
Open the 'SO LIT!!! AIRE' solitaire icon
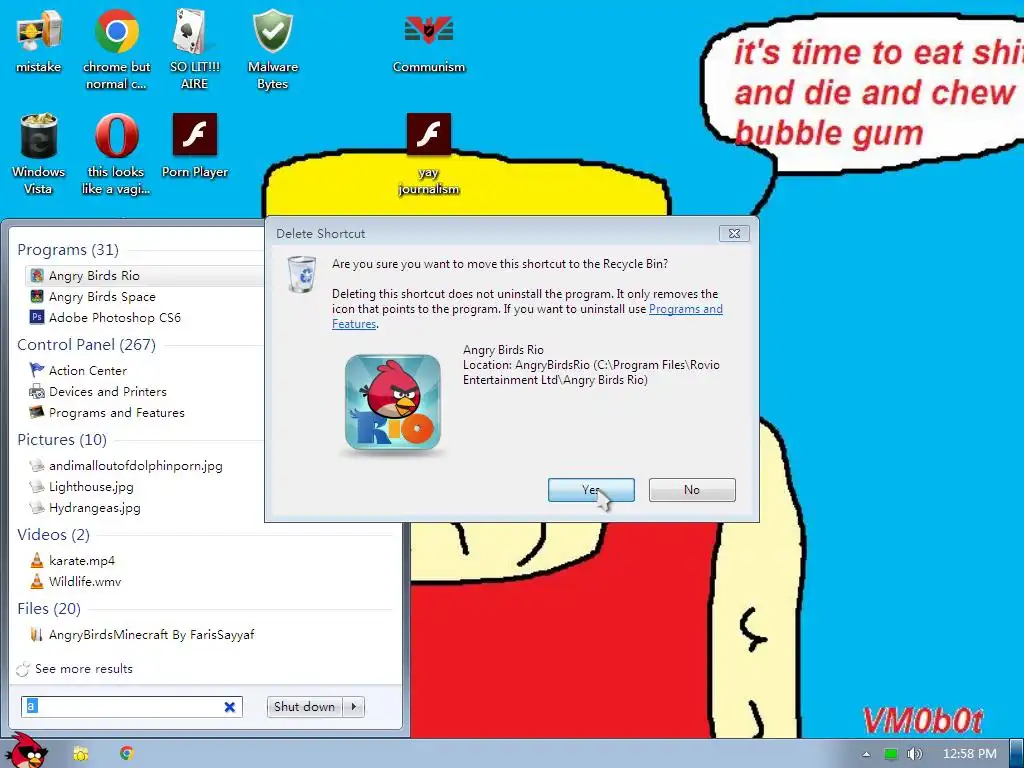pyautogui.click(x=194, y=49)
